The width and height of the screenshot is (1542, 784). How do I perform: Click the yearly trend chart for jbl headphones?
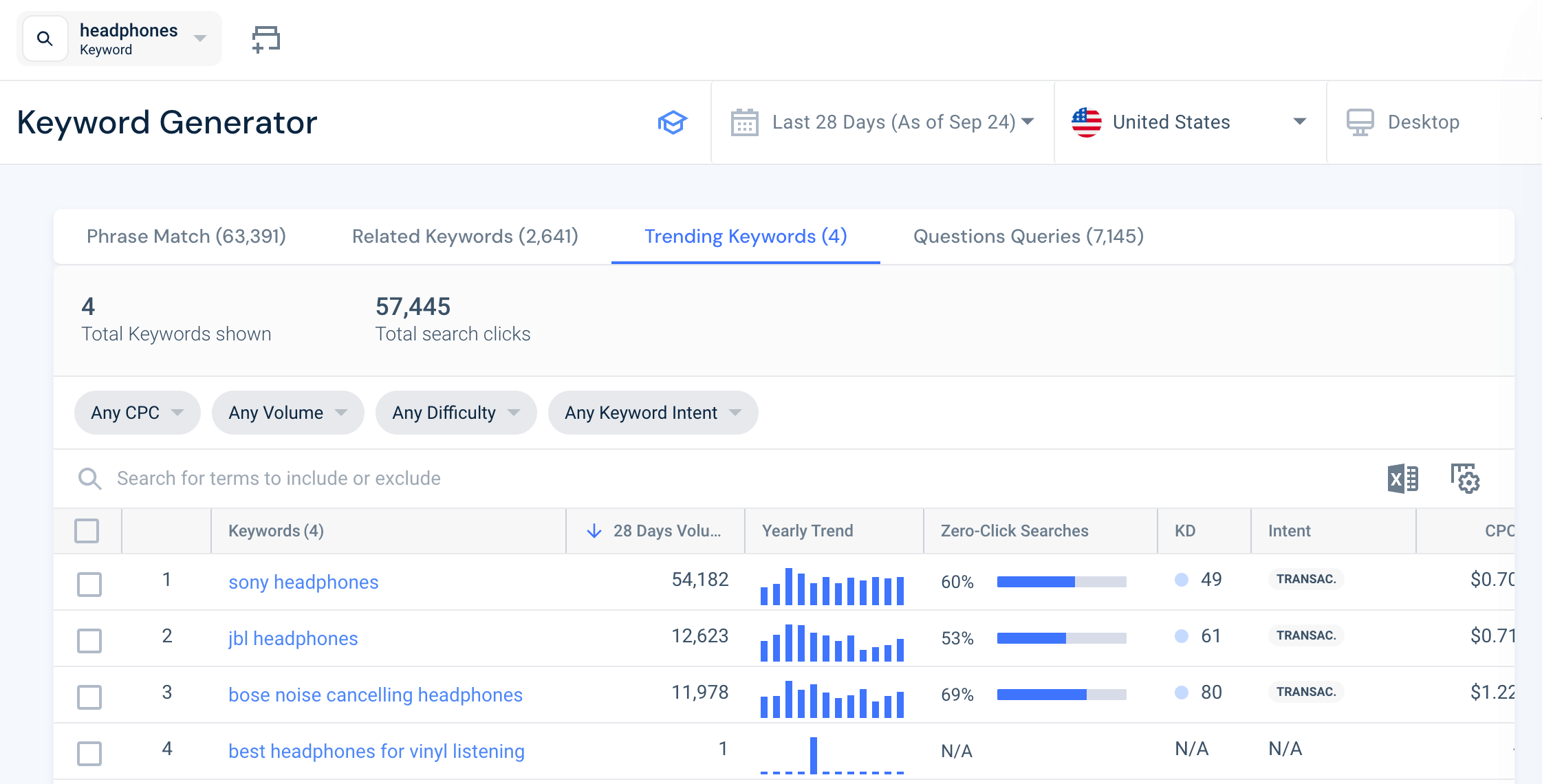pyautogui.click(x=832, y=642)
